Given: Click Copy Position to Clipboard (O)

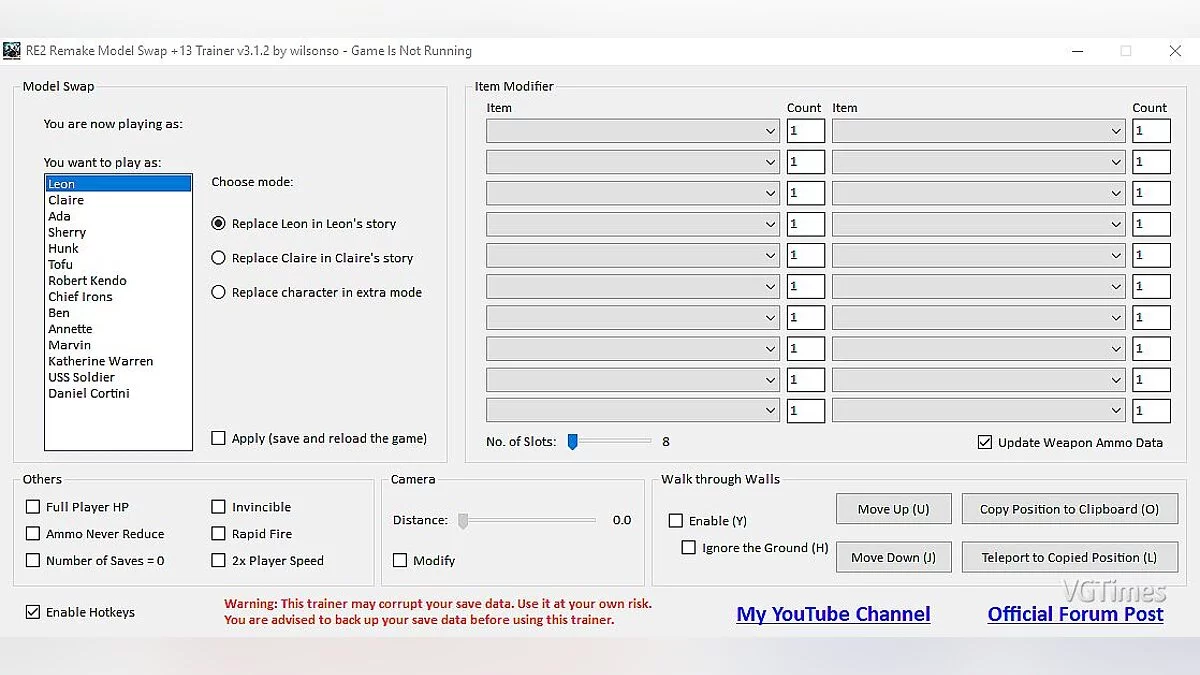Looking at the screenshot, I should click(1069, 509).
